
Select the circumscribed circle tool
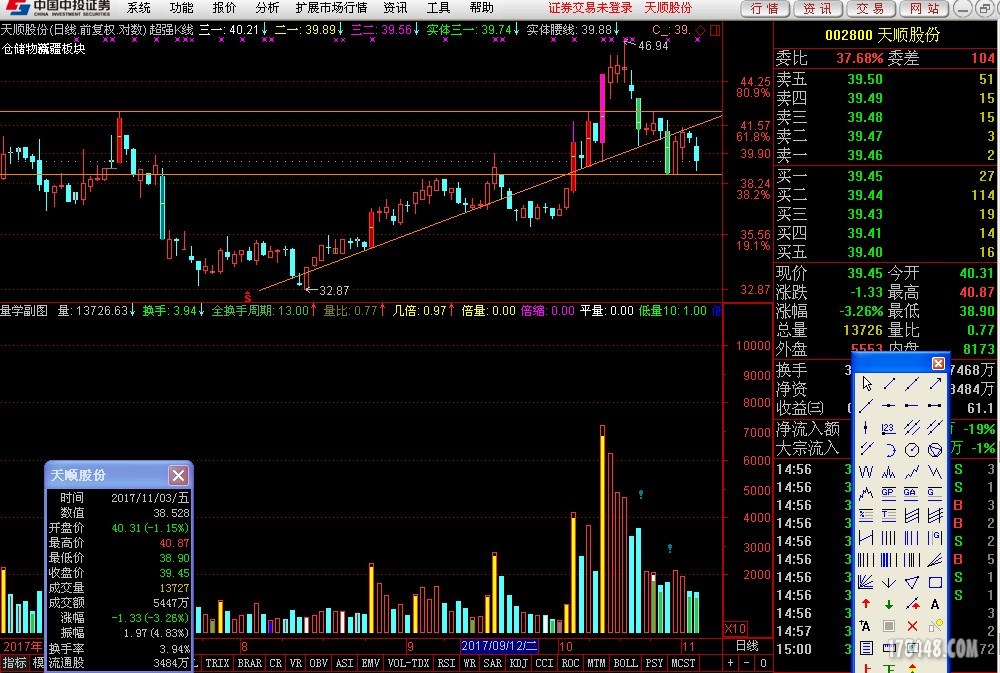coord(935,450)
